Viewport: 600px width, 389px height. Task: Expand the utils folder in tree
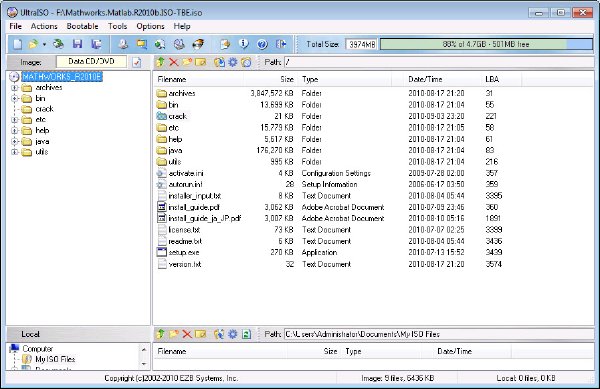tap(15, 152)
